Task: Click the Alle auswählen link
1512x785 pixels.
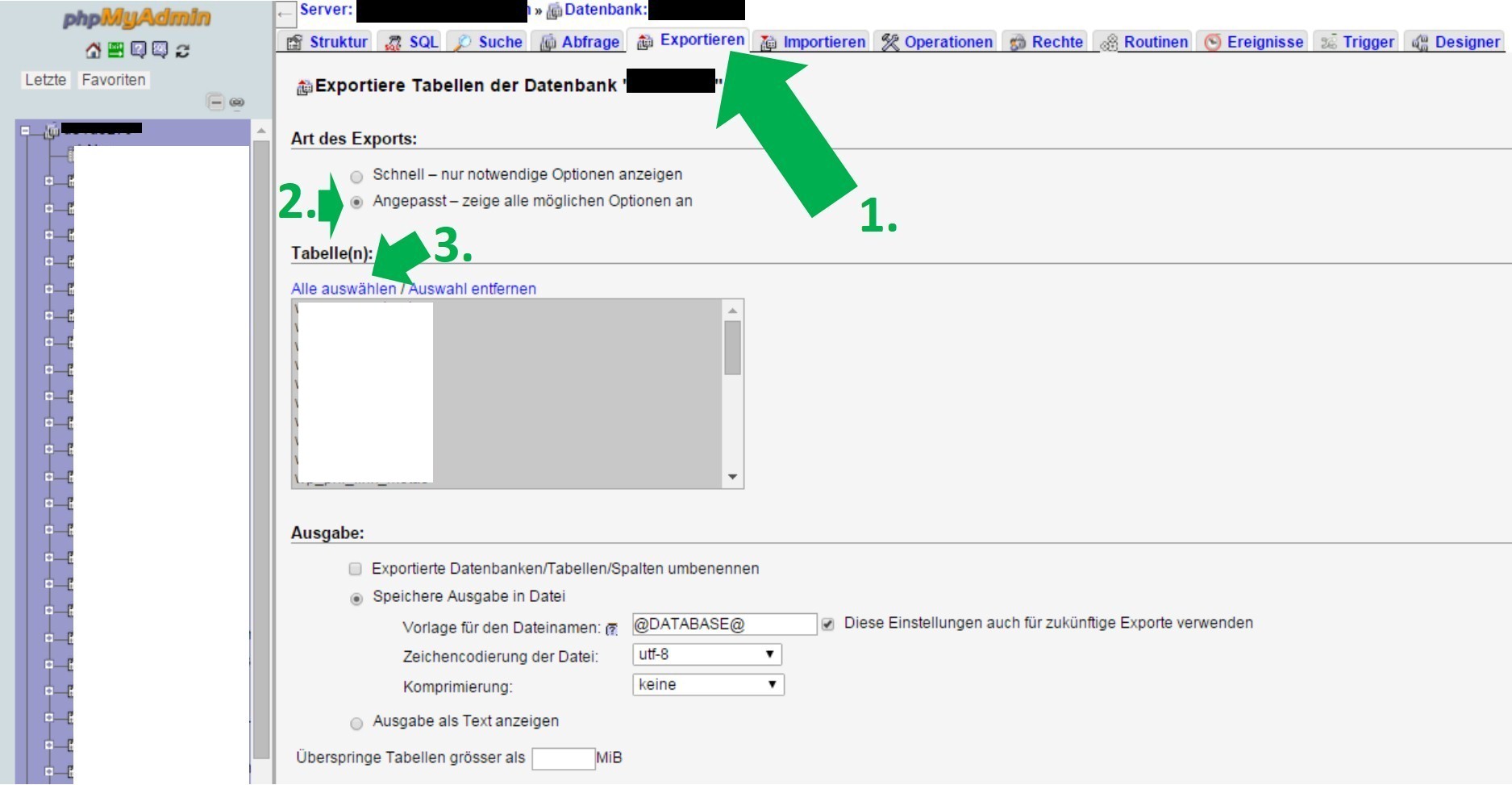Action: click(x=344, y=289)
